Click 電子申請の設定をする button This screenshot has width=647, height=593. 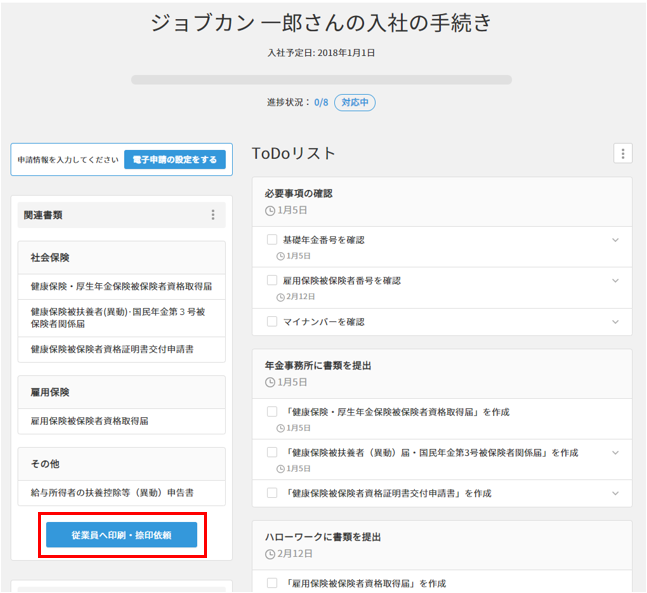click(x=175, y=159)
